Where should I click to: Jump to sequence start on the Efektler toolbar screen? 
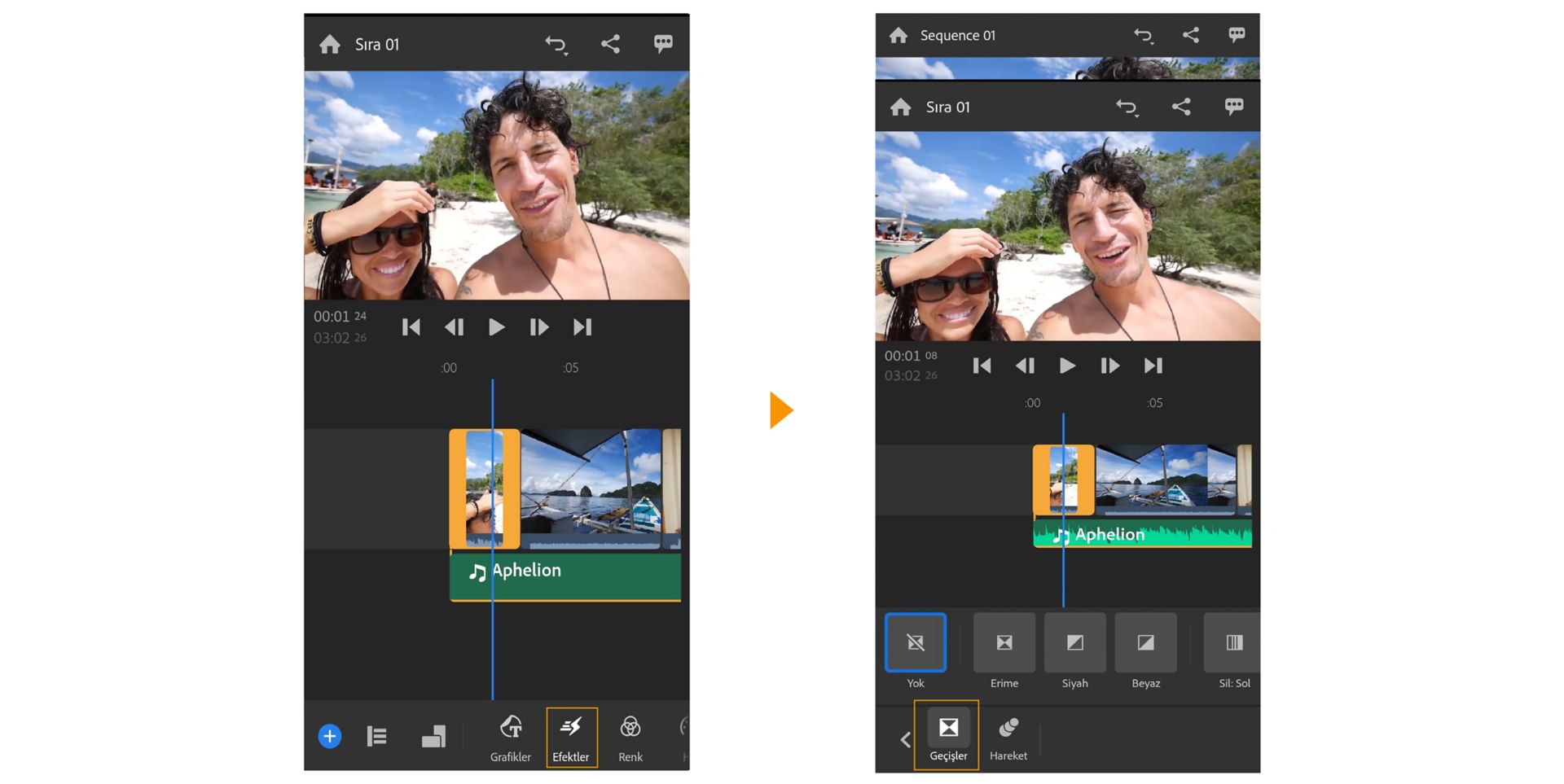click(x=411, y=327)
